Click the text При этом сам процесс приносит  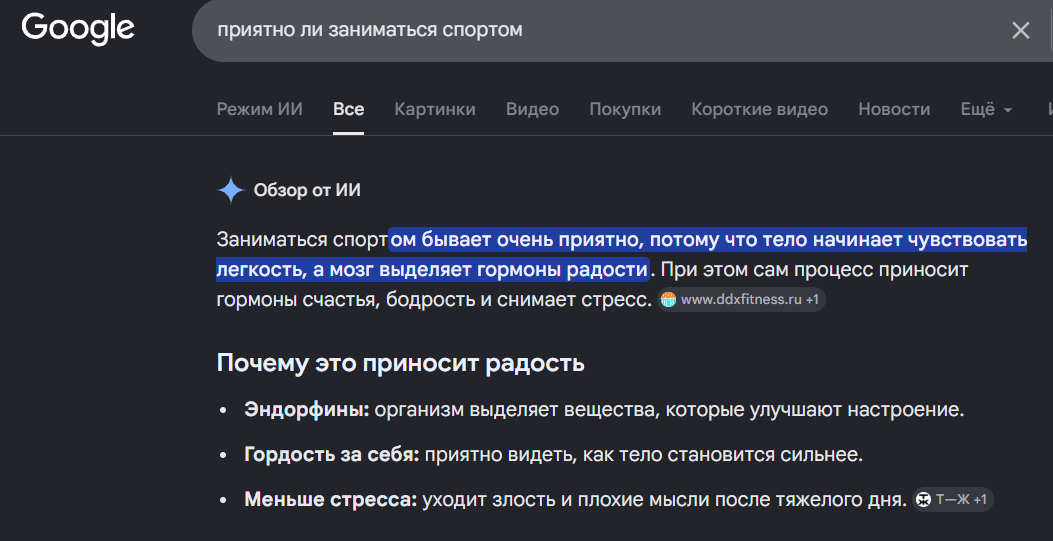815,270
